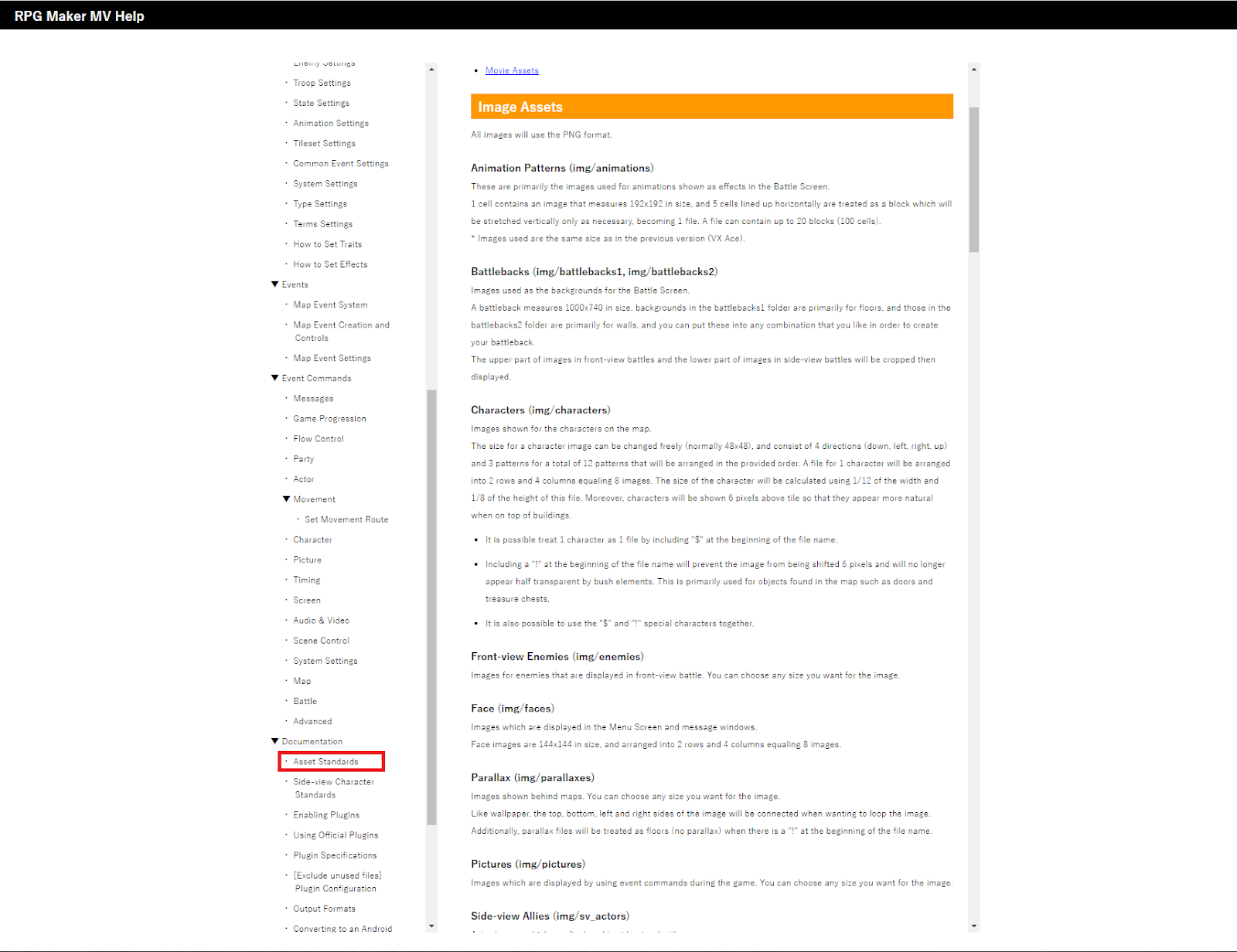Select Battle in sidebar

click(305, 701)
